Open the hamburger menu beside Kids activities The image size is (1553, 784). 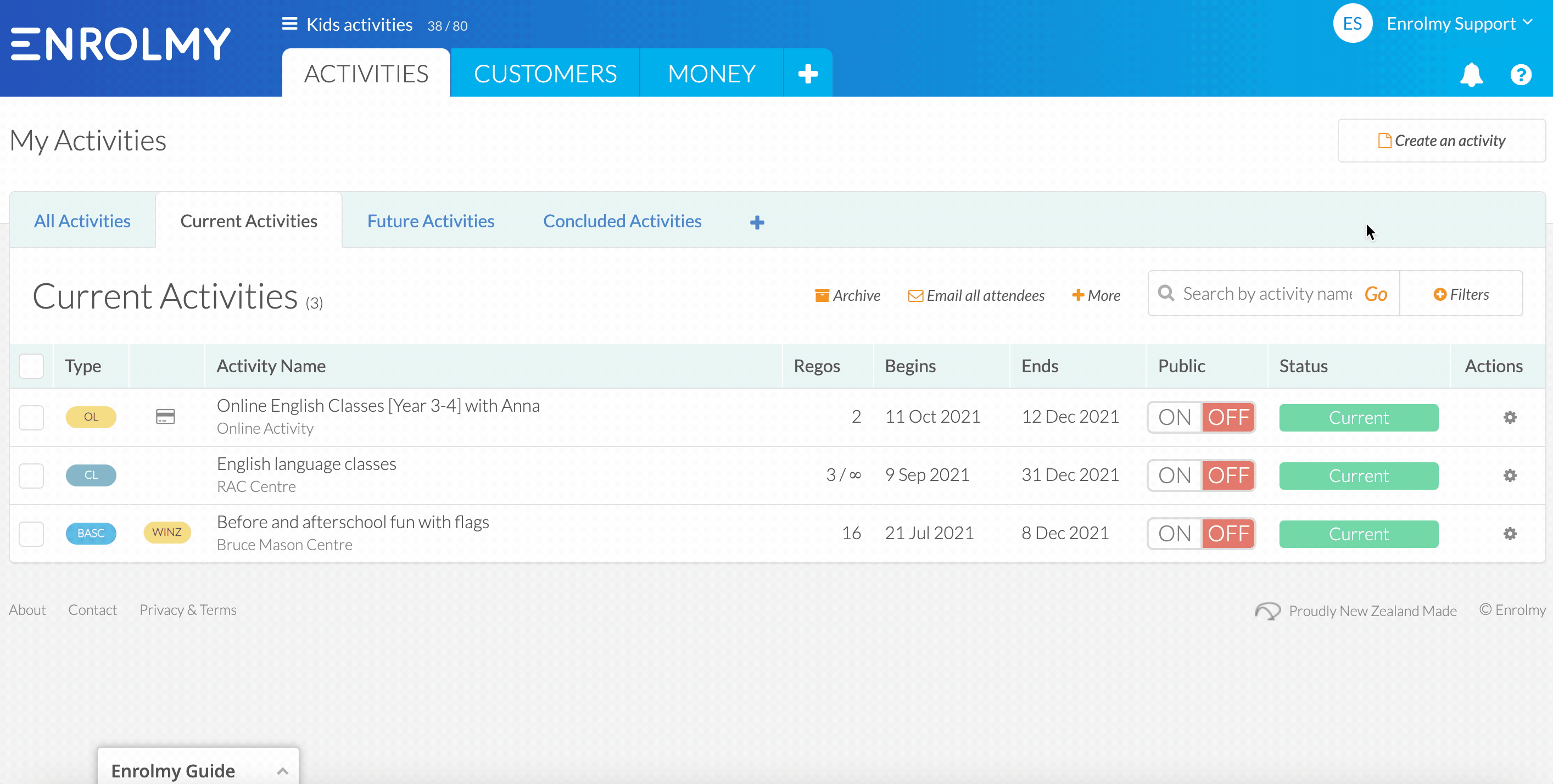point(289,24)
